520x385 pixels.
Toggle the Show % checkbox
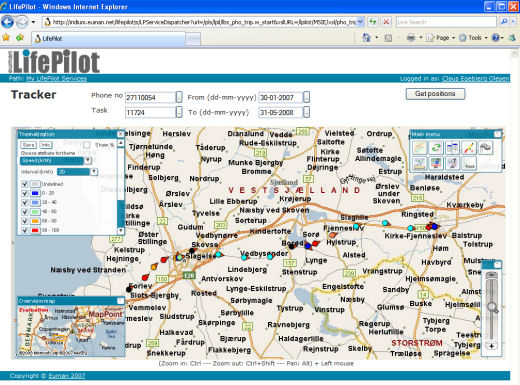tap(87, 145)
